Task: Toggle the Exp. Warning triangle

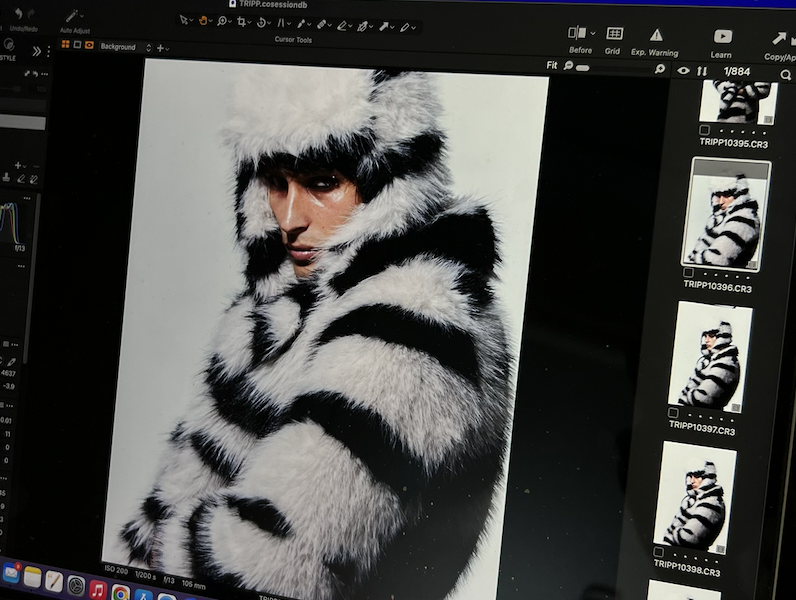Action: [656, 35]
